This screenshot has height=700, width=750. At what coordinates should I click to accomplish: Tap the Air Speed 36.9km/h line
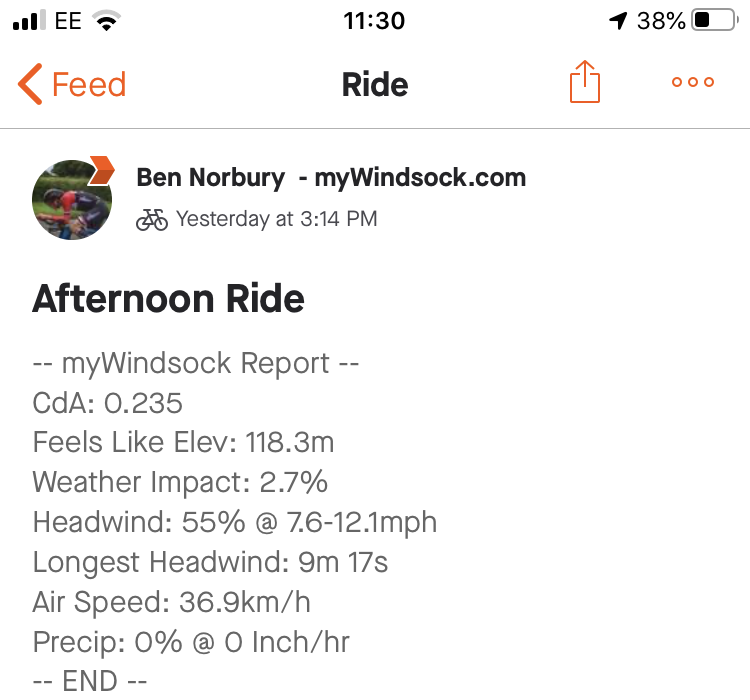coord(172,602)
